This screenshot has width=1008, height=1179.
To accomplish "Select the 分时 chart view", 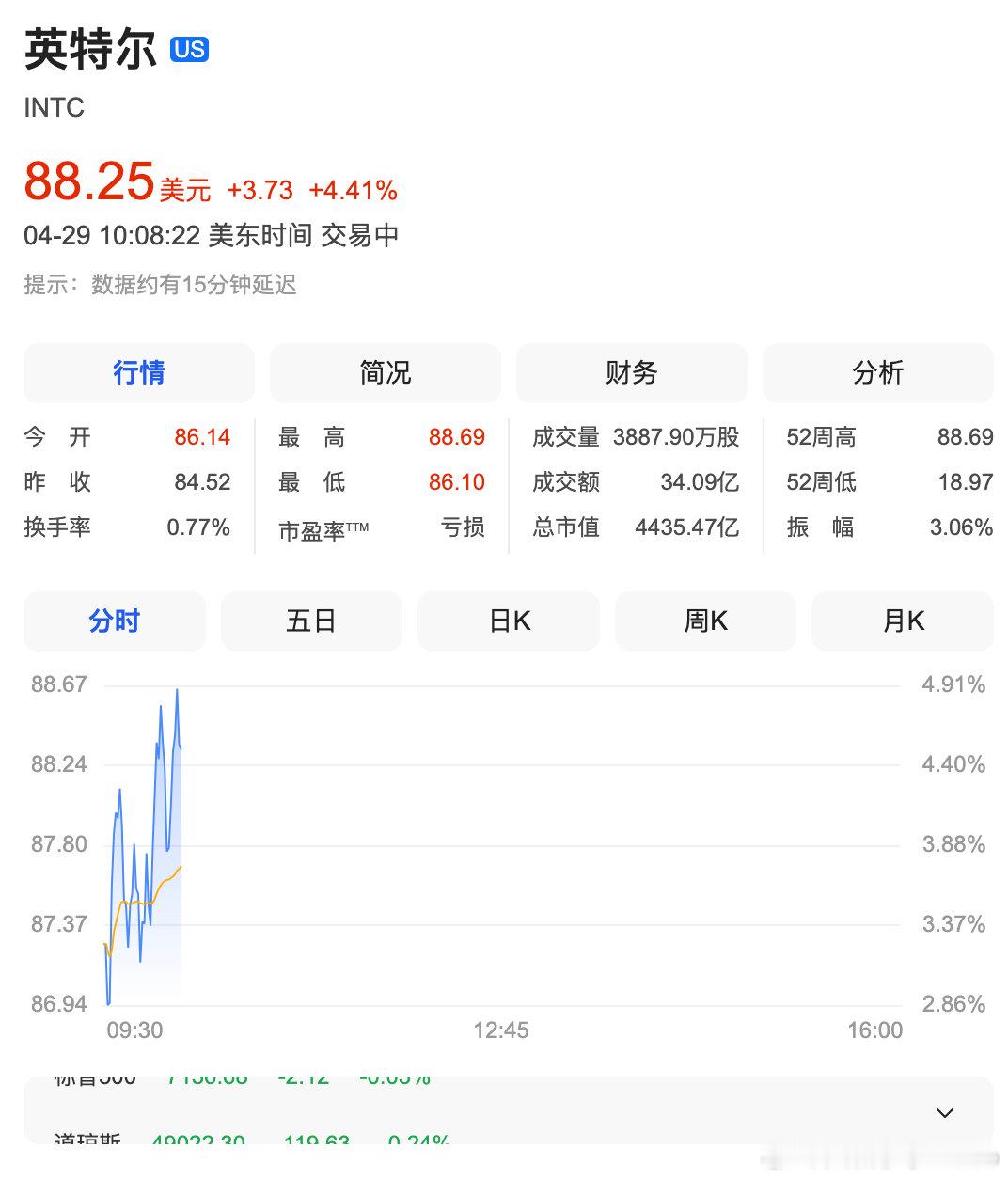I will click(115, 621).
